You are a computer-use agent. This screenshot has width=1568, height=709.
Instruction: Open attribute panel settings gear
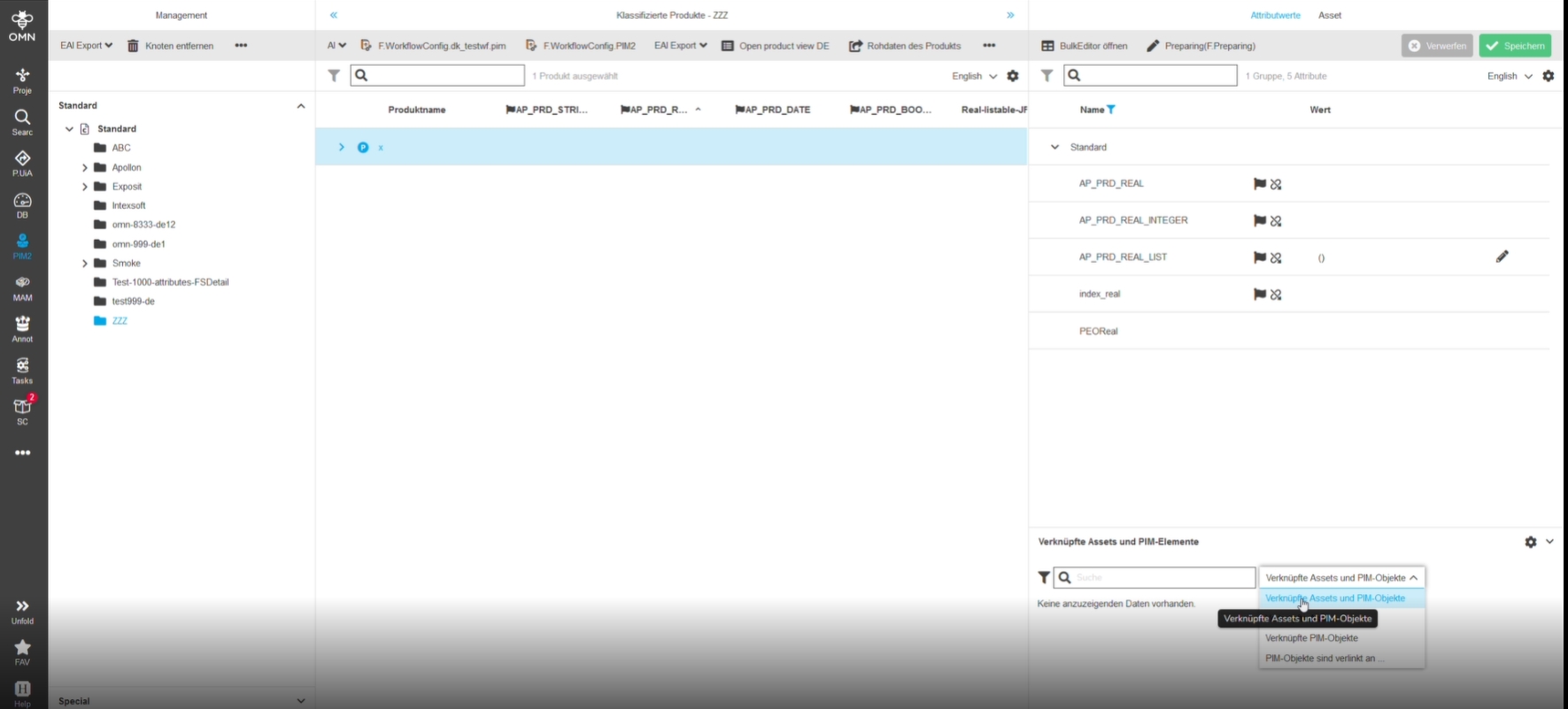(x=1549, y=76)
